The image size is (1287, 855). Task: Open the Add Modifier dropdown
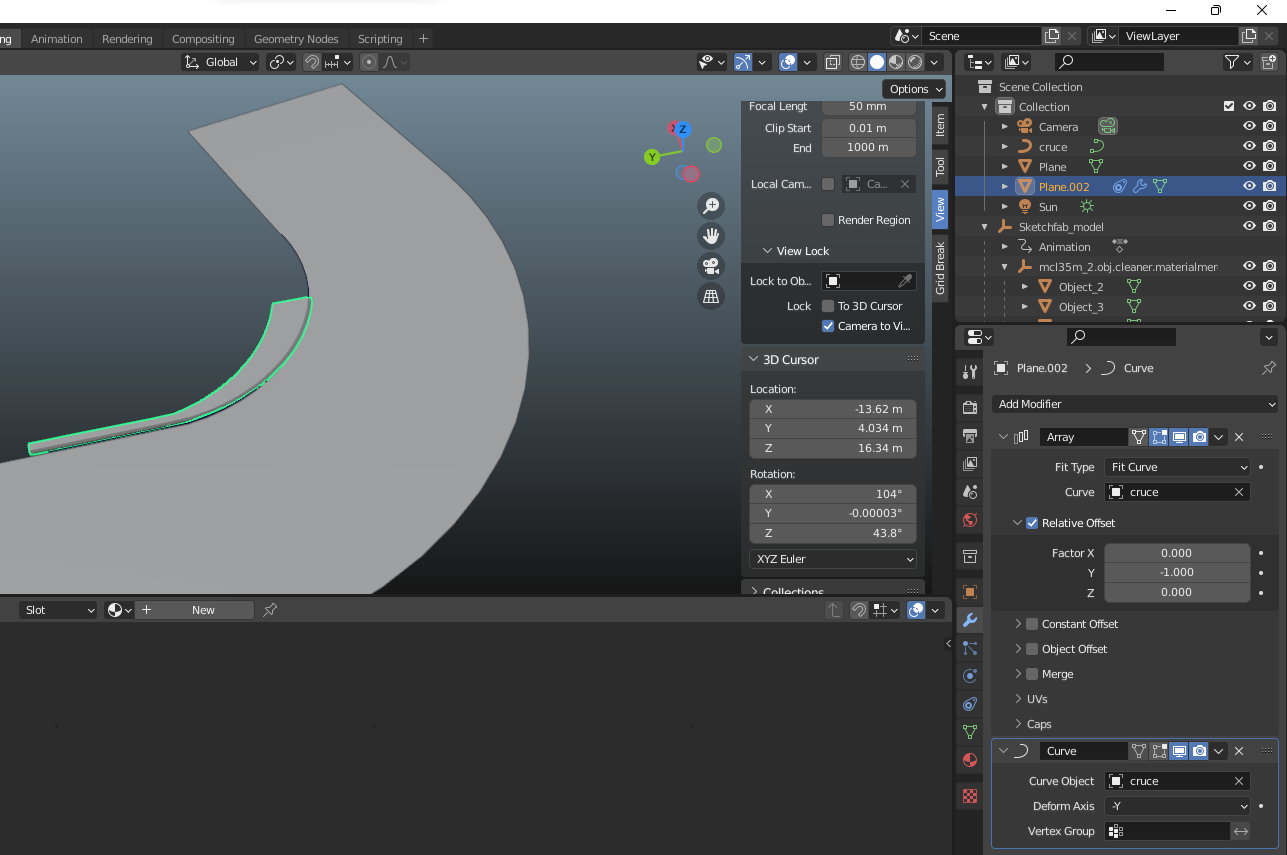pyautogui.click(x=1135, y=404)
